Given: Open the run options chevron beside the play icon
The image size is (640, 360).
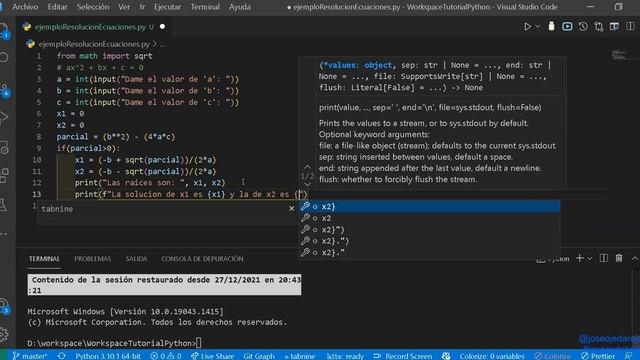Looking at the screenshot, I should (x=538, y=27).
